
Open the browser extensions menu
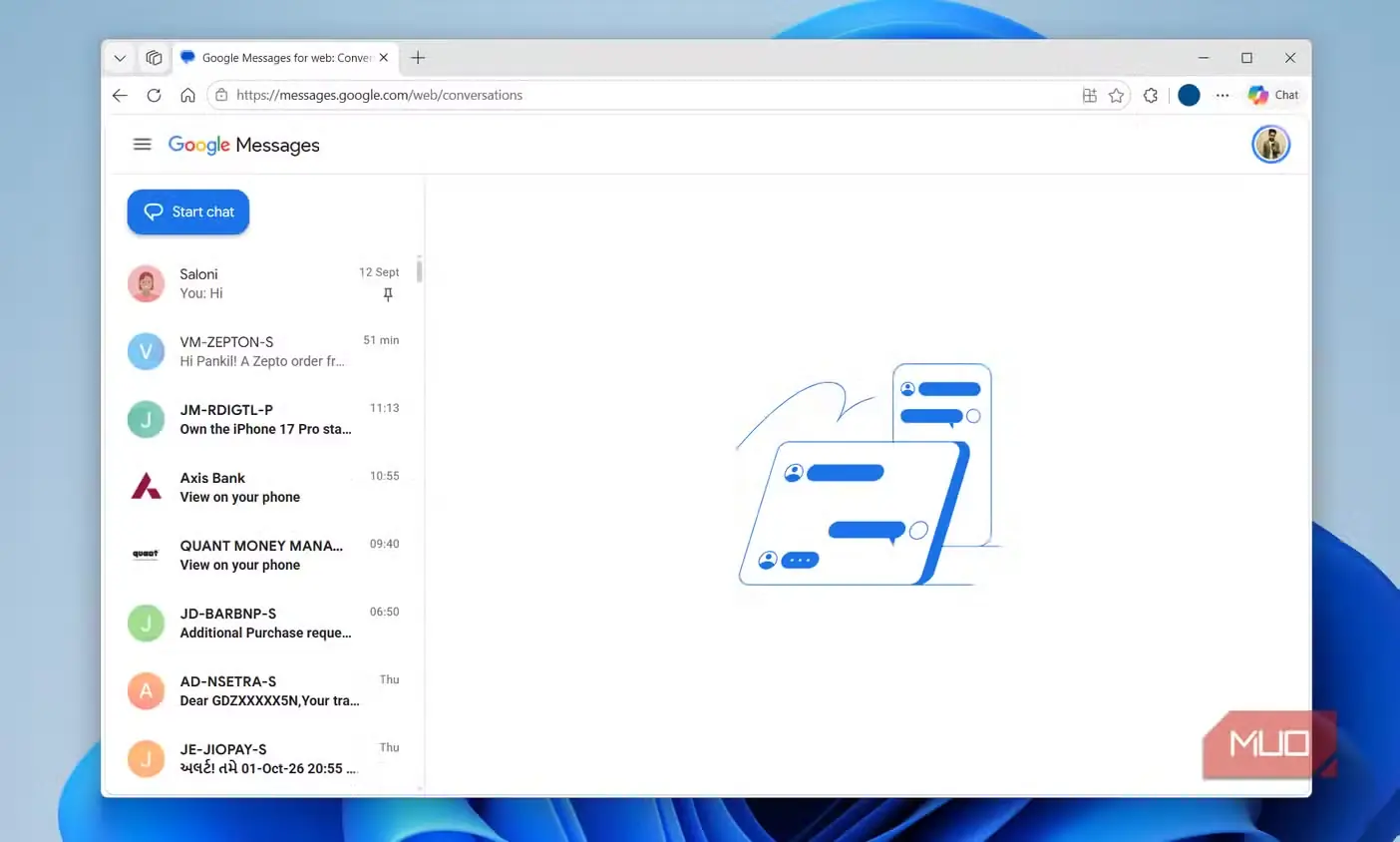pyautogui.click(x=1151, y=95)
